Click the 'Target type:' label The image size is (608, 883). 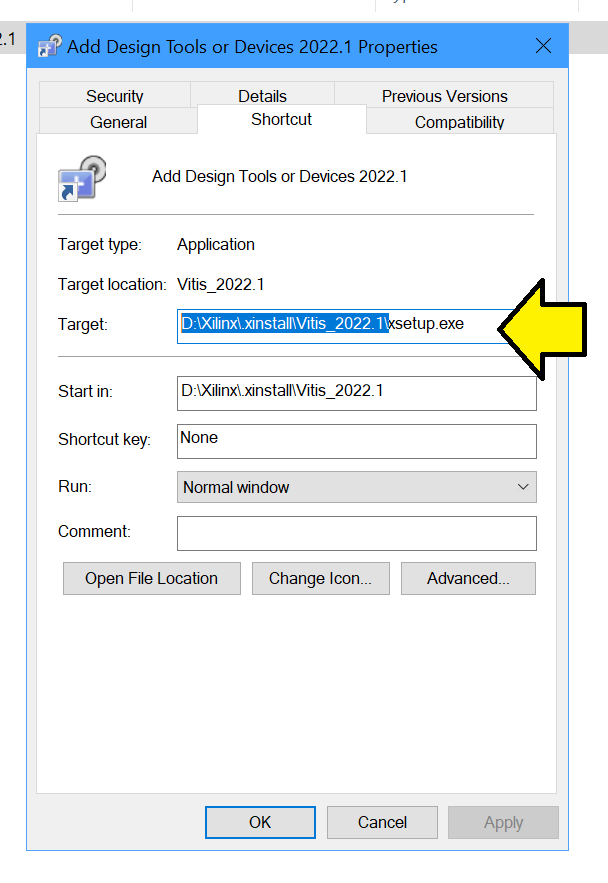tap(100, 244)
